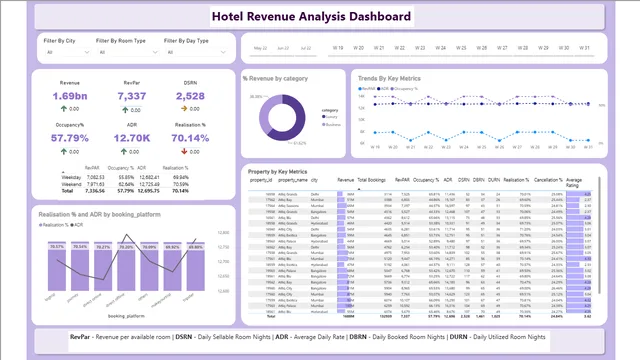Click the Weekend row in the matrix
640x360 pixels.
coord(125,184)
